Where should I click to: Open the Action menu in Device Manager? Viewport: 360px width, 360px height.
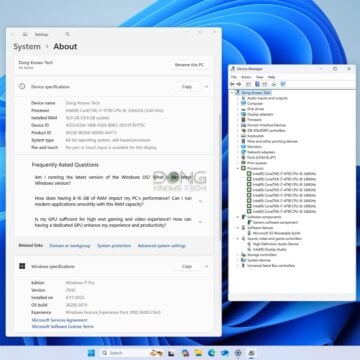(246, 77)
